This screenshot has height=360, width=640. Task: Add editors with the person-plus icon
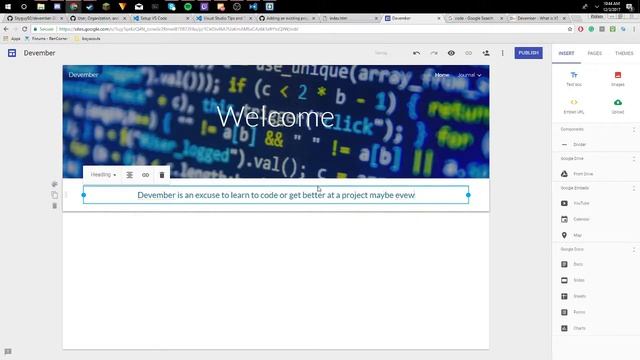(486, 53)
